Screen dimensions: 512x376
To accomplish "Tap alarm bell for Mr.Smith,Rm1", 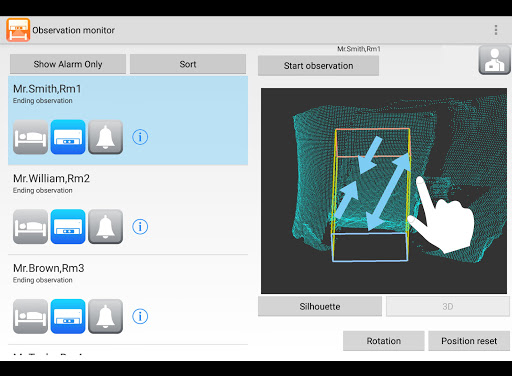I will [105, 137].
